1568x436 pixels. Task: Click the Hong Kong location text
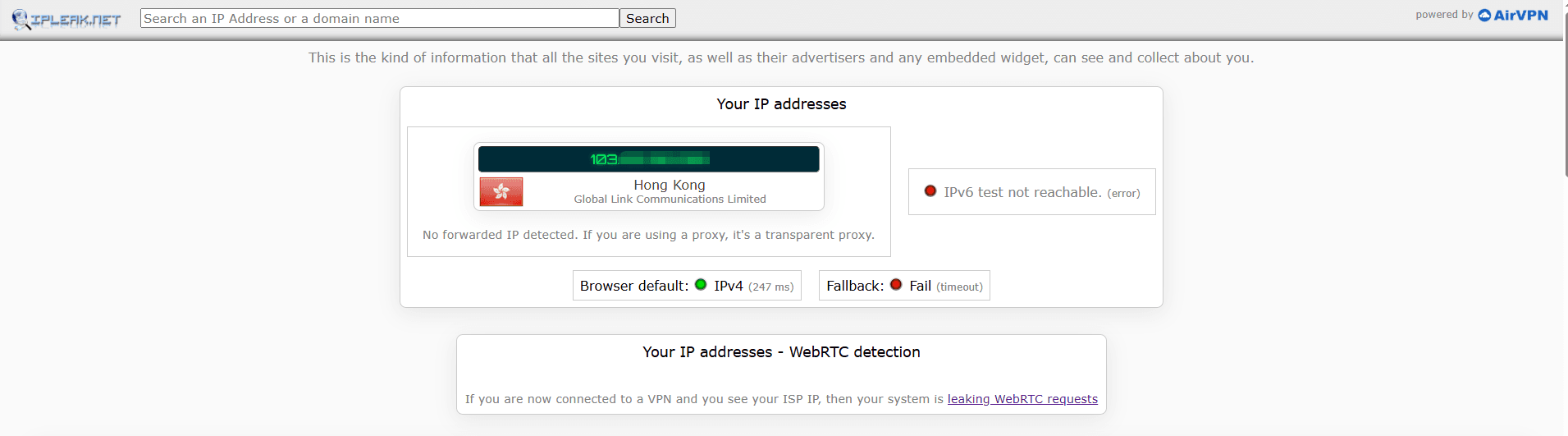pos(670,185)
